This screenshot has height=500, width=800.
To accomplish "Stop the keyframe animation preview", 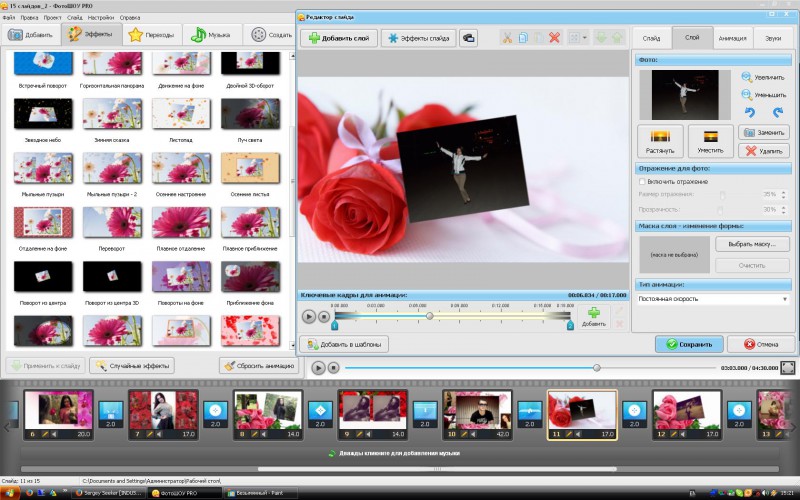I will click(x=323, y=317).
